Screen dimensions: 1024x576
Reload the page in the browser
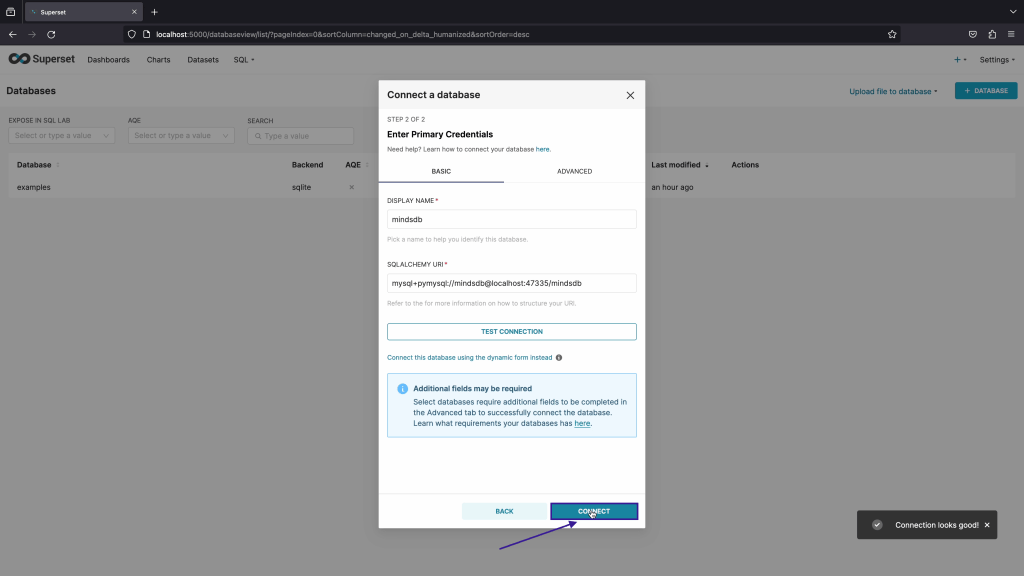pos(53,34)
